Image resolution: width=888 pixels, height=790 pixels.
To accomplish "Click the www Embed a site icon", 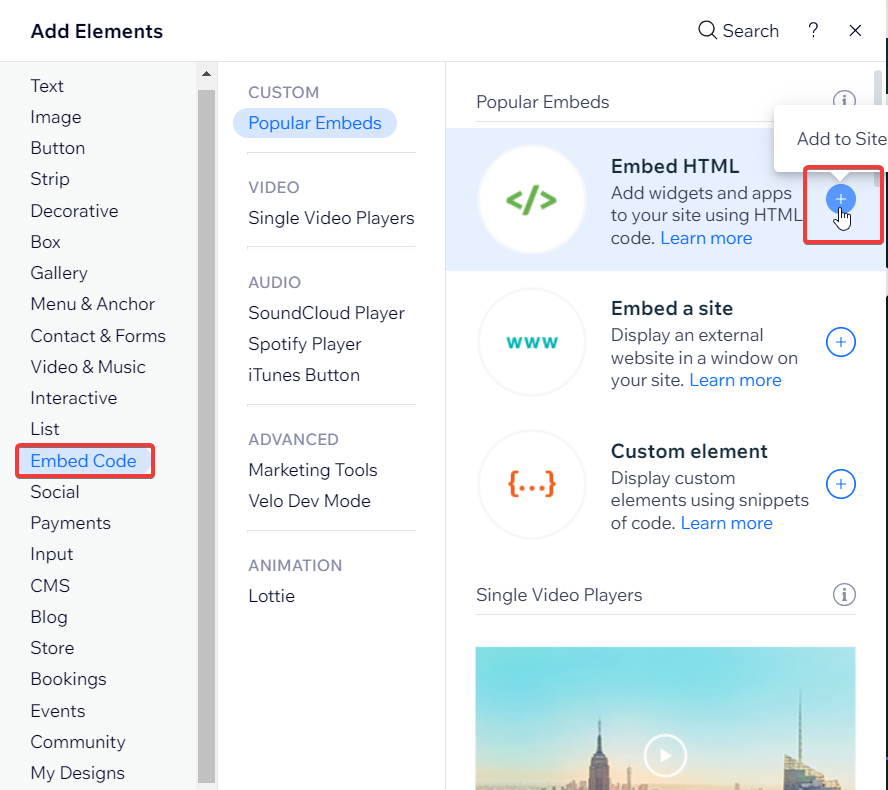I will click(531, 342).
